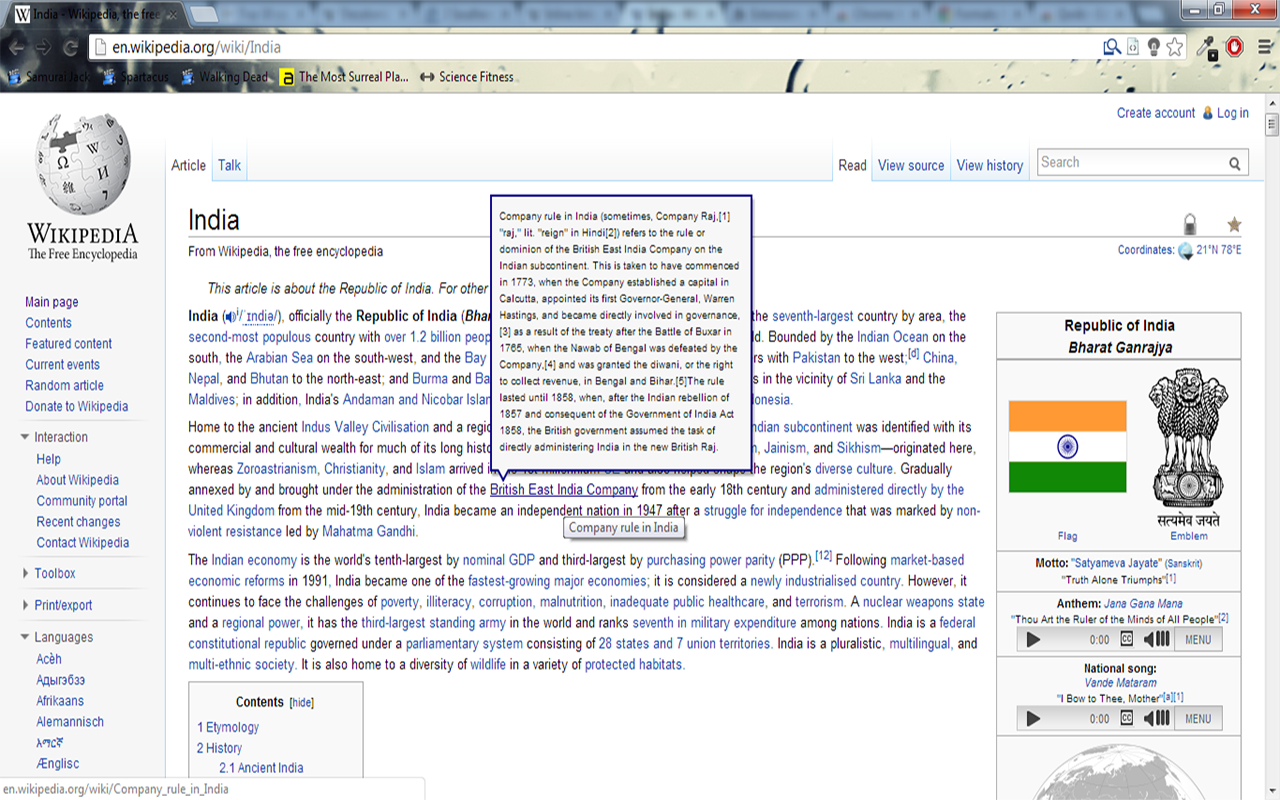Viewport: 1280px width, 800px height.
Task: Toggle closed captions on the anthem player
Action: tap(1127, 639)
